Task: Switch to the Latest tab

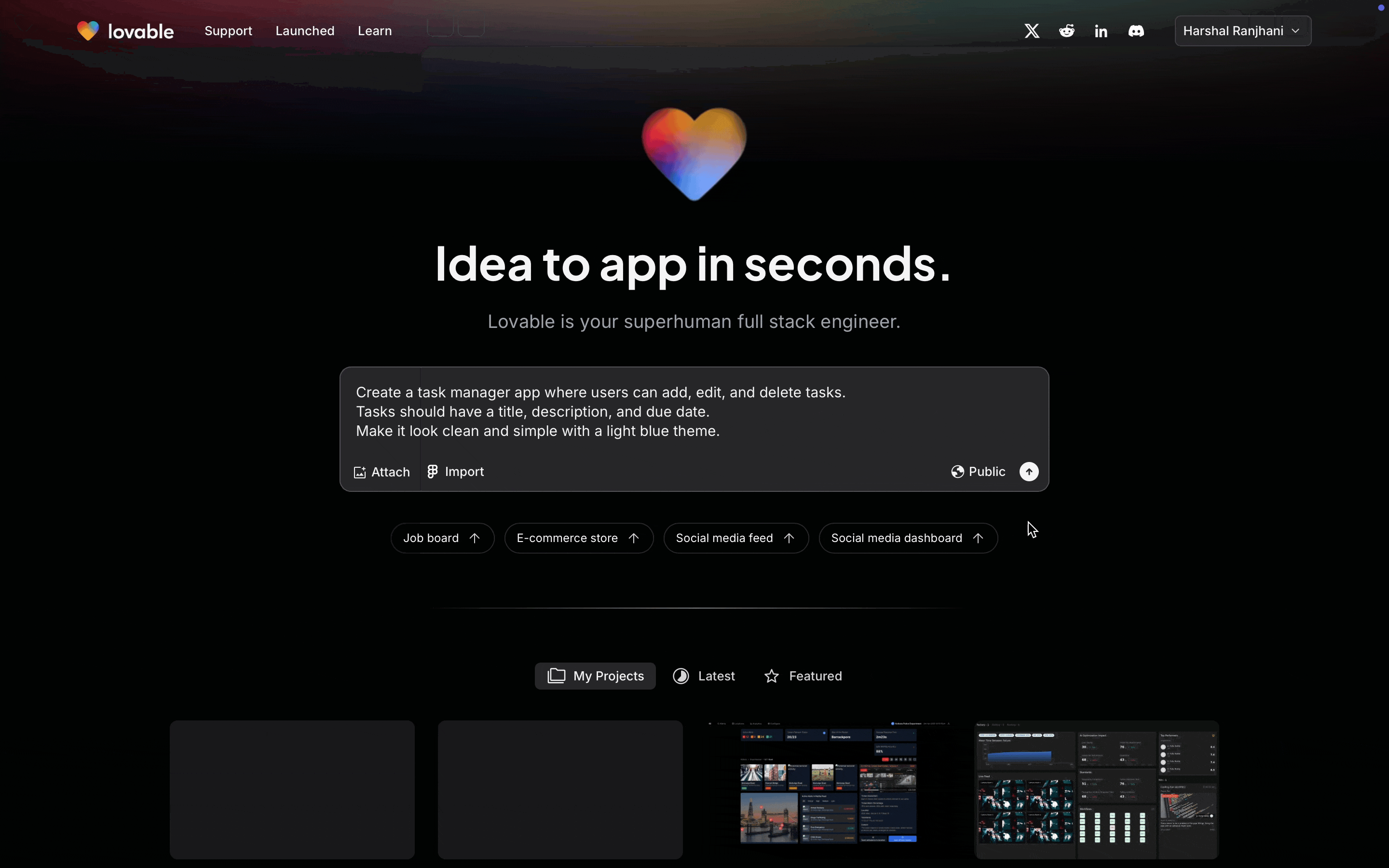Action: click(x=704, y=676)
